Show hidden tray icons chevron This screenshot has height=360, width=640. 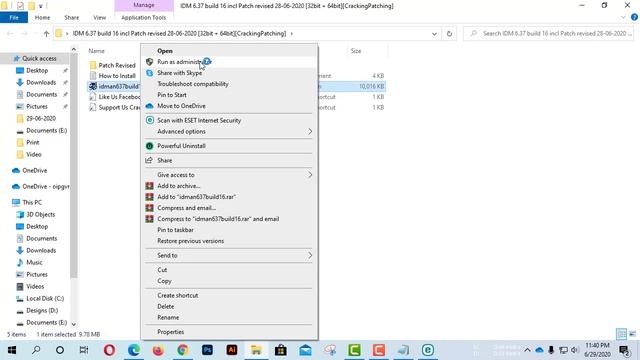[527, 350]
